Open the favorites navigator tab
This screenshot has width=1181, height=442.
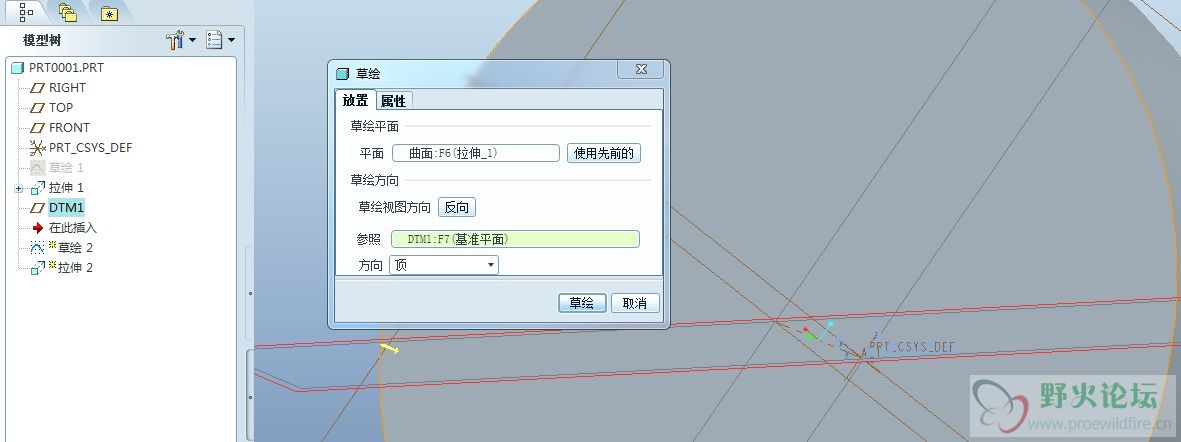pyautogui.click(x=109, y=12)
